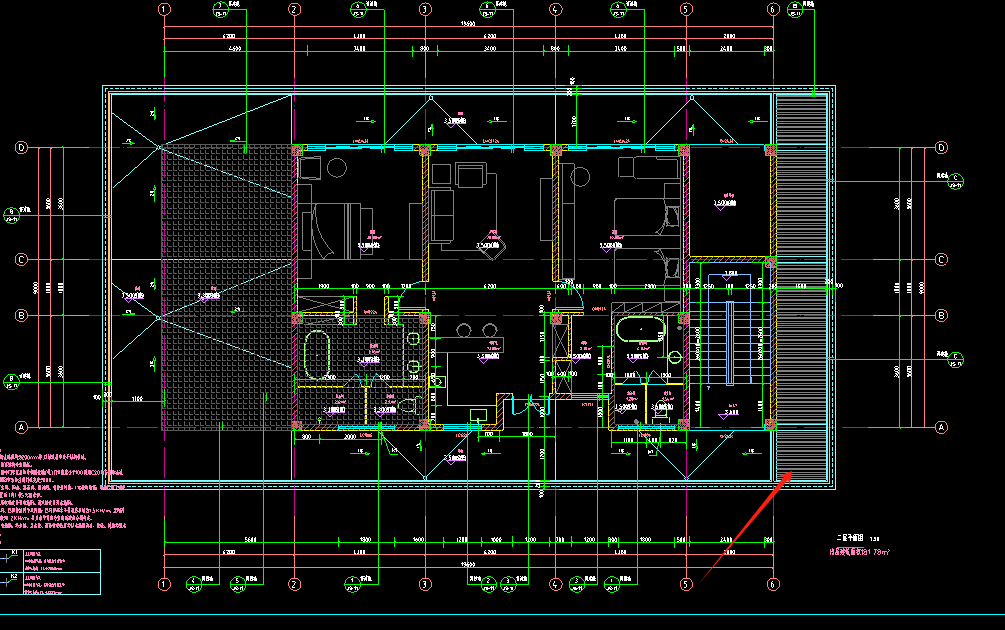The width and height of the screenshot is (1005, 630).
Task: Pick axis bubble 5 below the plan
Action: point(686,584)
